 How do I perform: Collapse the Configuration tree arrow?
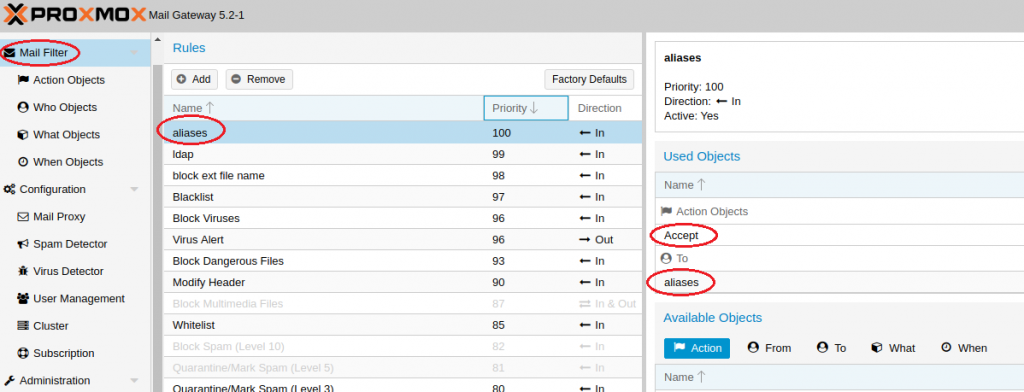tap(134, 189)
